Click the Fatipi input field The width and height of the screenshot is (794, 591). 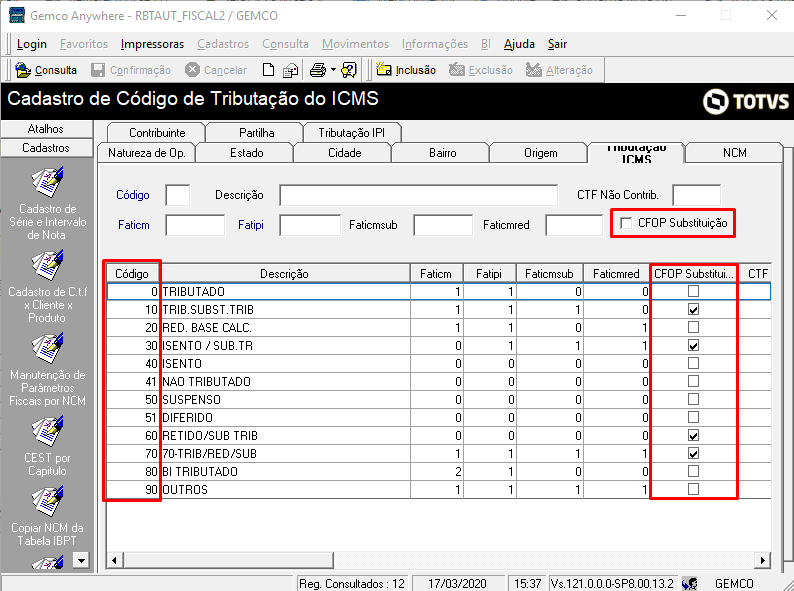pos(310,225)
